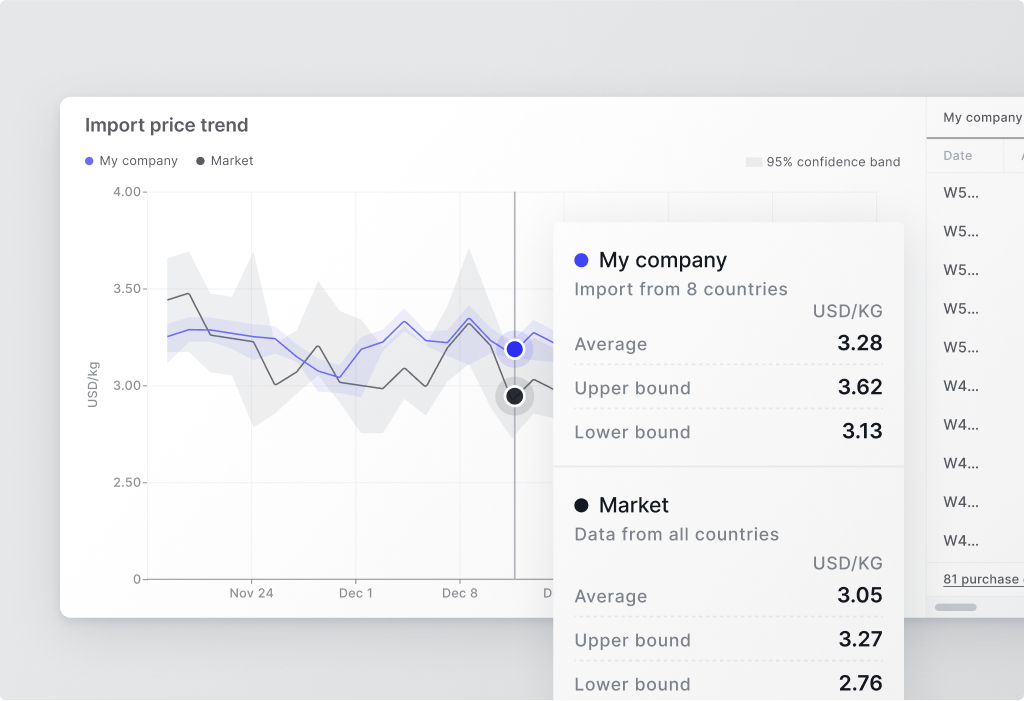Click My company Upper bound value 3.62

859,387
